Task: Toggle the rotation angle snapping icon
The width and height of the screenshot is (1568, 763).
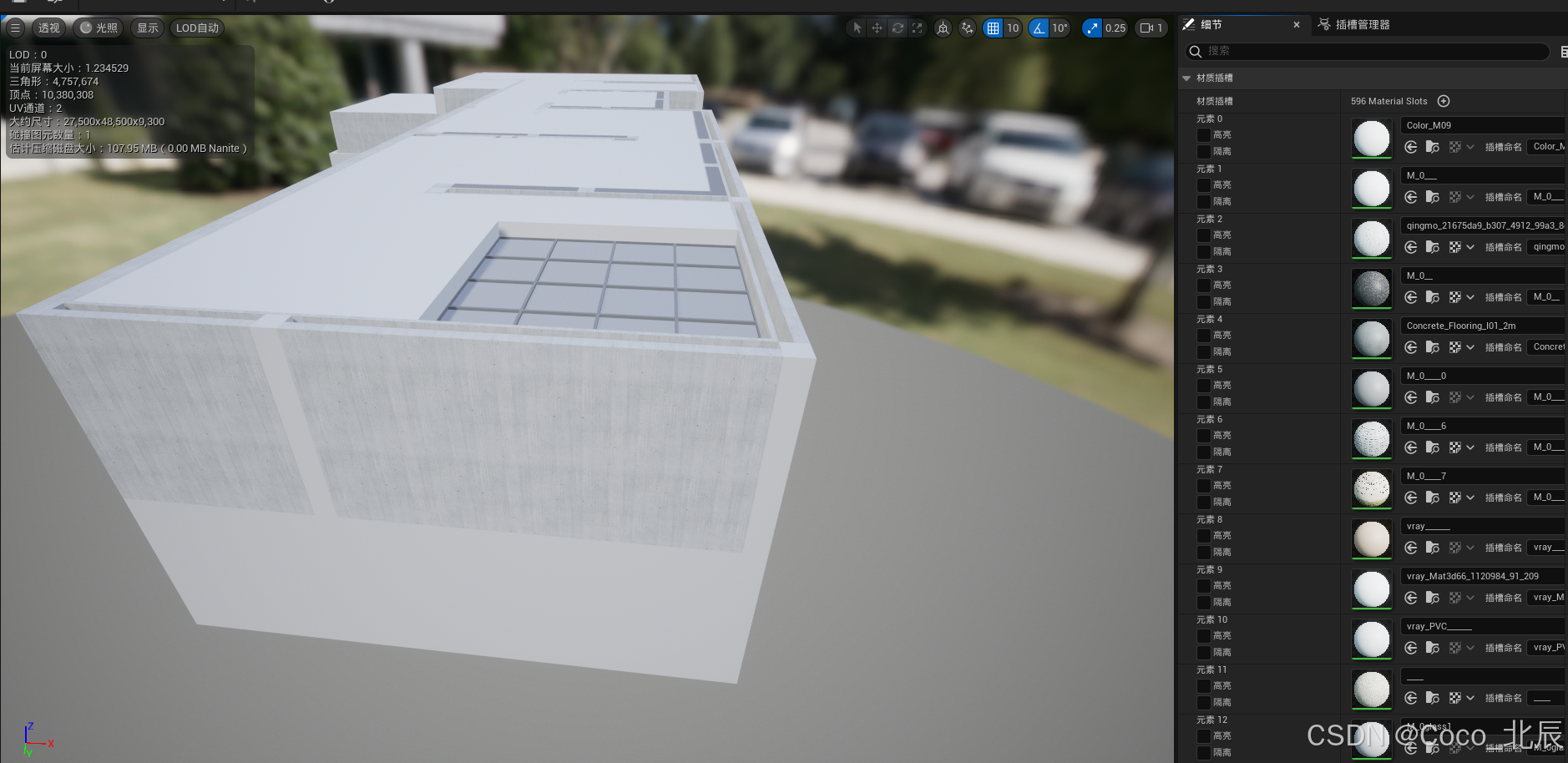Action: point(1039,28)
